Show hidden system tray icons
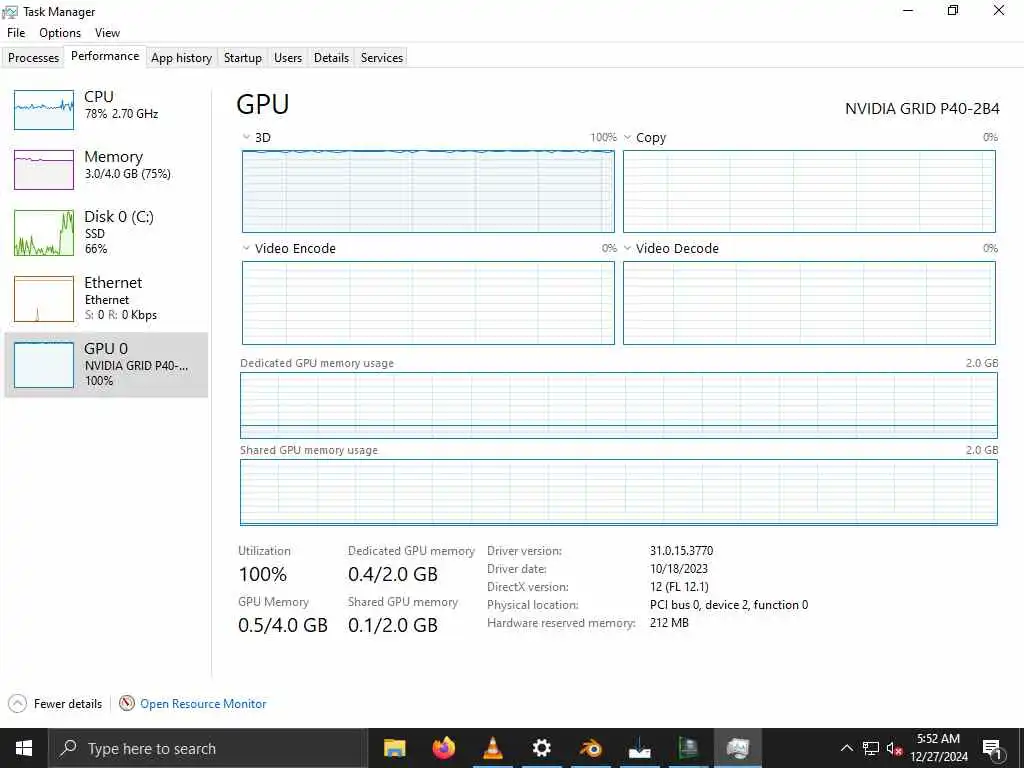Image resolution: width=1024 pixels, height=768 pixels. click(846, 748)
